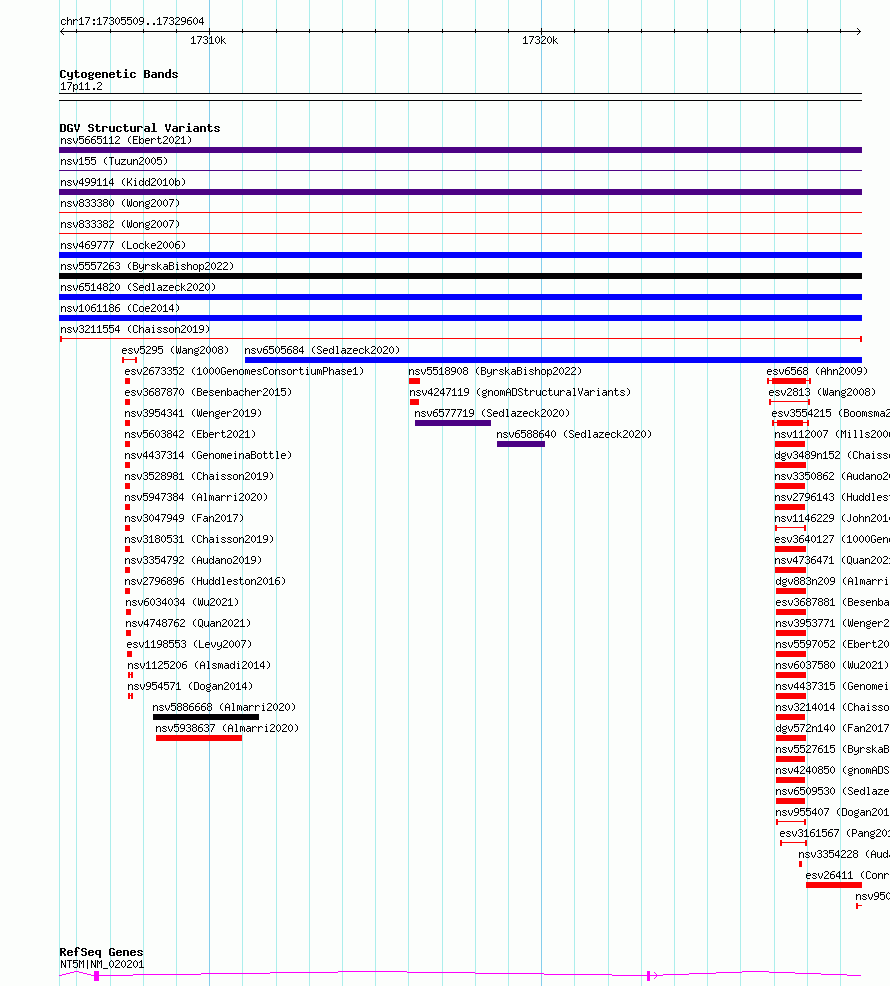Screen dimensions: 890x986
Task: Open dgv3489n152 Chaisson entry
Action: tap(832, 455)
